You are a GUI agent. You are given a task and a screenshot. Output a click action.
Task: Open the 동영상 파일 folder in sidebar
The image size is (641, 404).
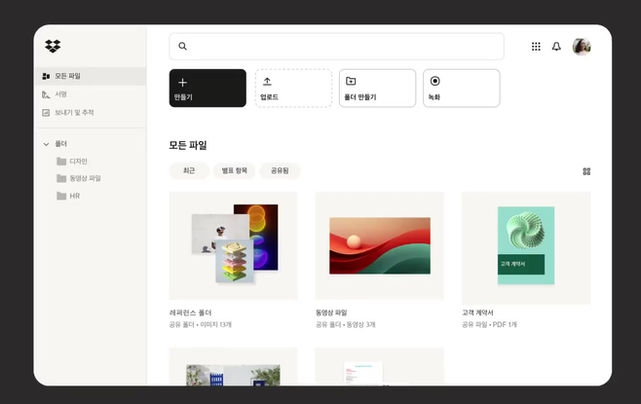pos(78,178)
